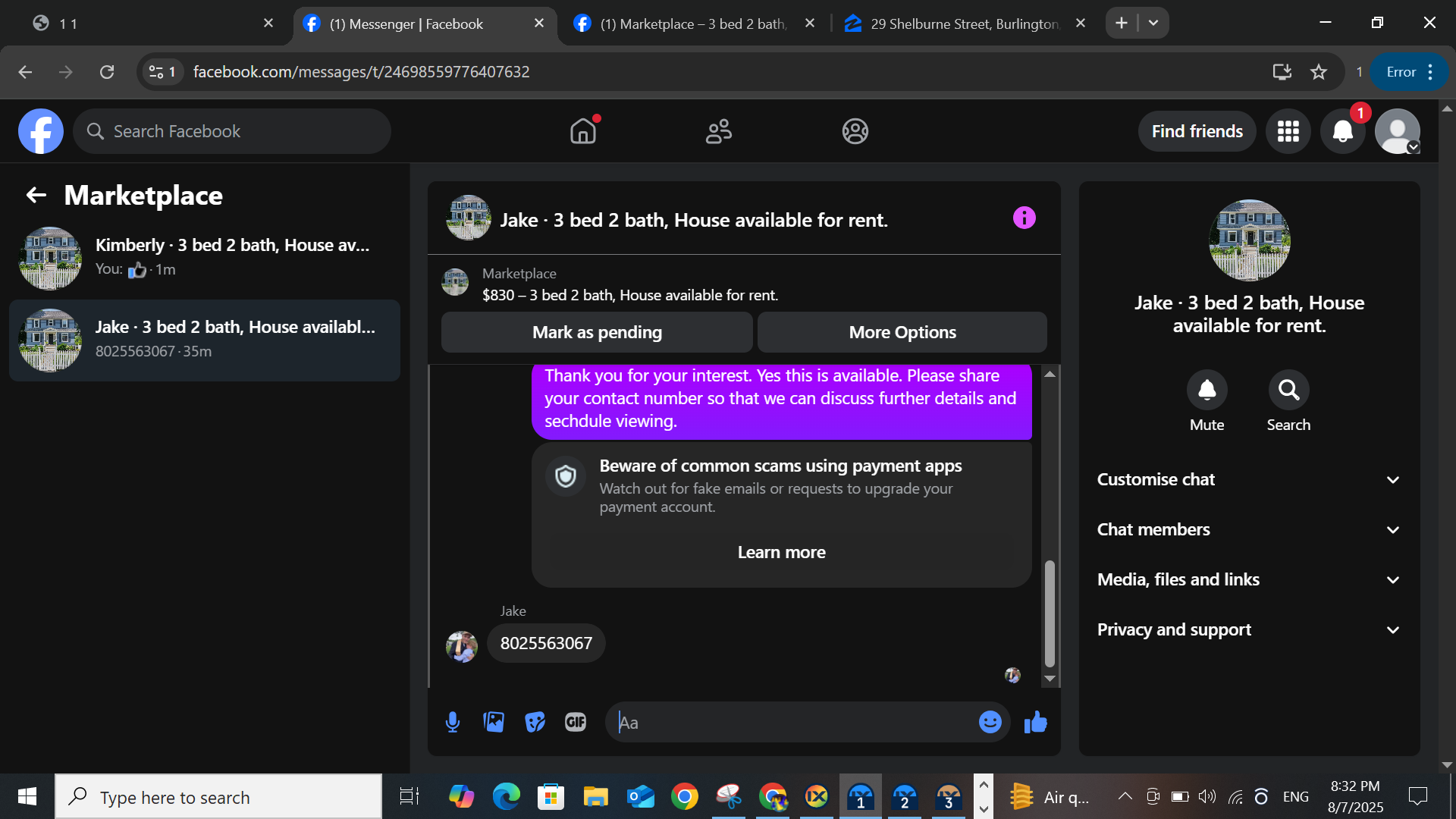Open conversation information purple icon
The width and height of the screenshot is (1456, 819).
click(x=1024, y=218)
